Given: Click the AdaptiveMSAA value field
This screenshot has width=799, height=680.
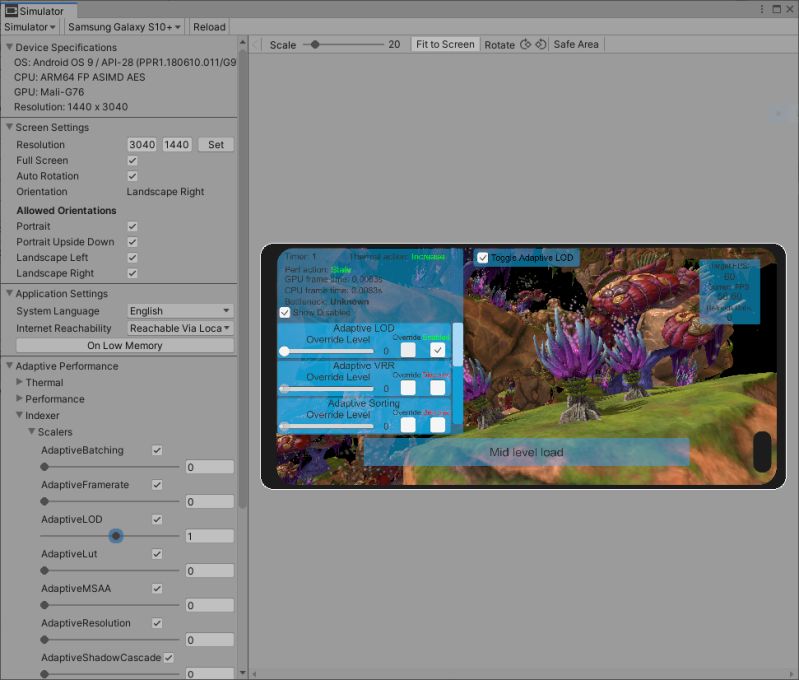Looking at the screenshot, I should click(209, 606).
